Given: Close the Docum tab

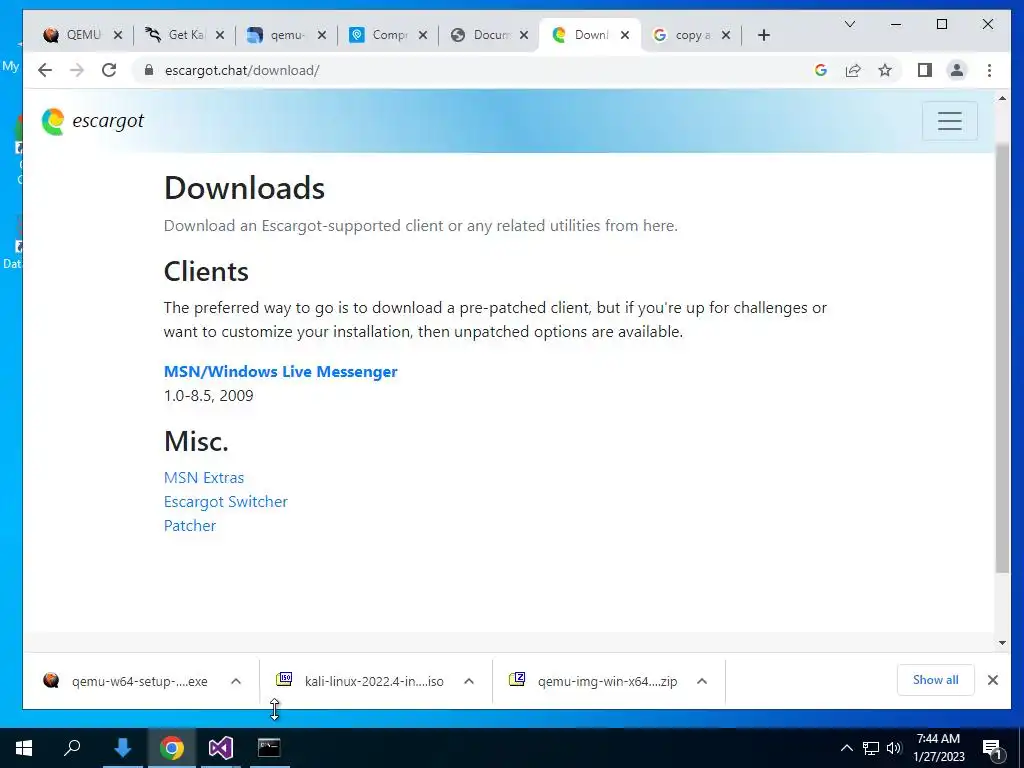Looking at the screenshot, I should pyautogui.click(x=524, y=35).
